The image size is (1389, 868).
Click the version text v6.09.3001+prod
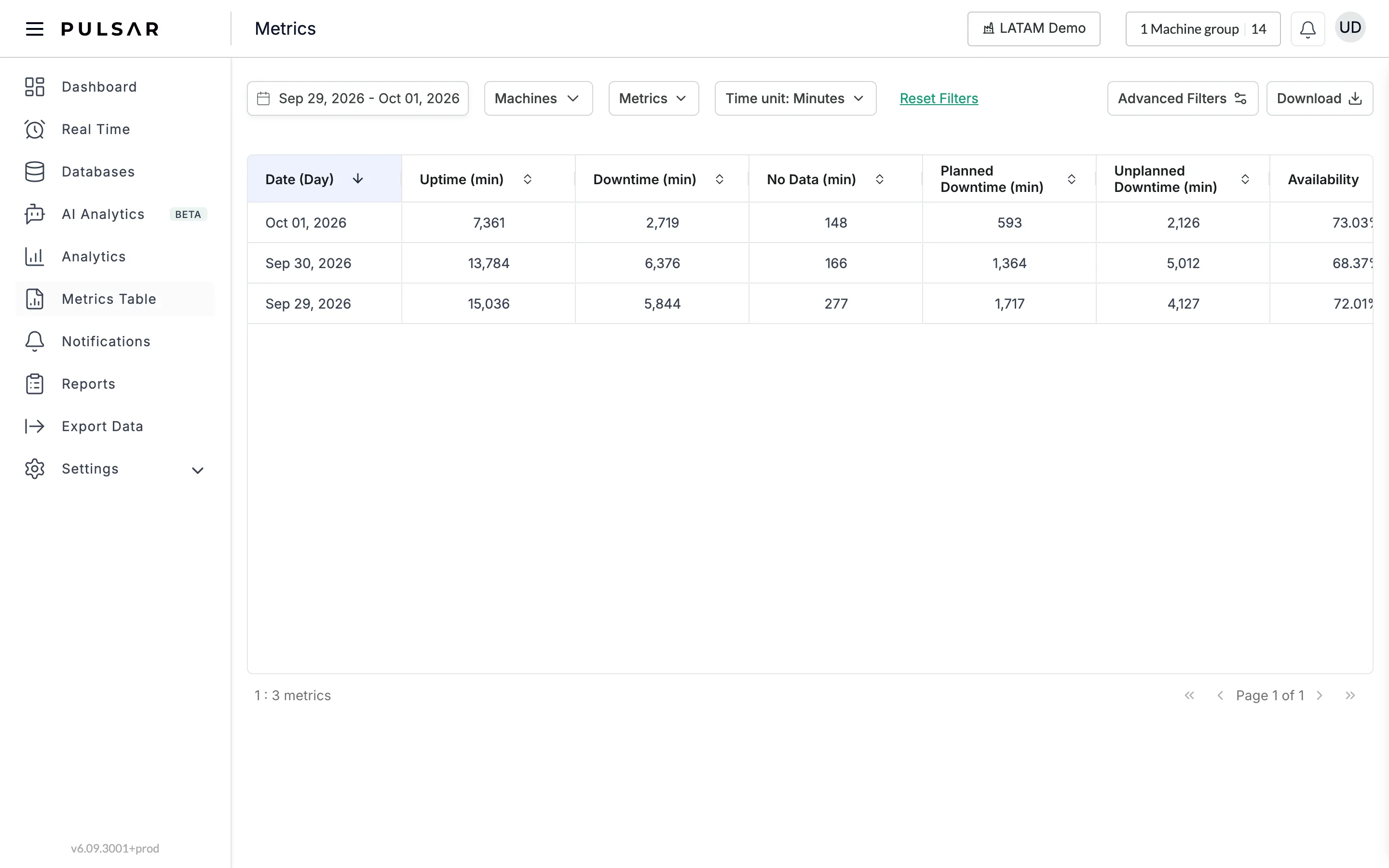coord(115,849)
